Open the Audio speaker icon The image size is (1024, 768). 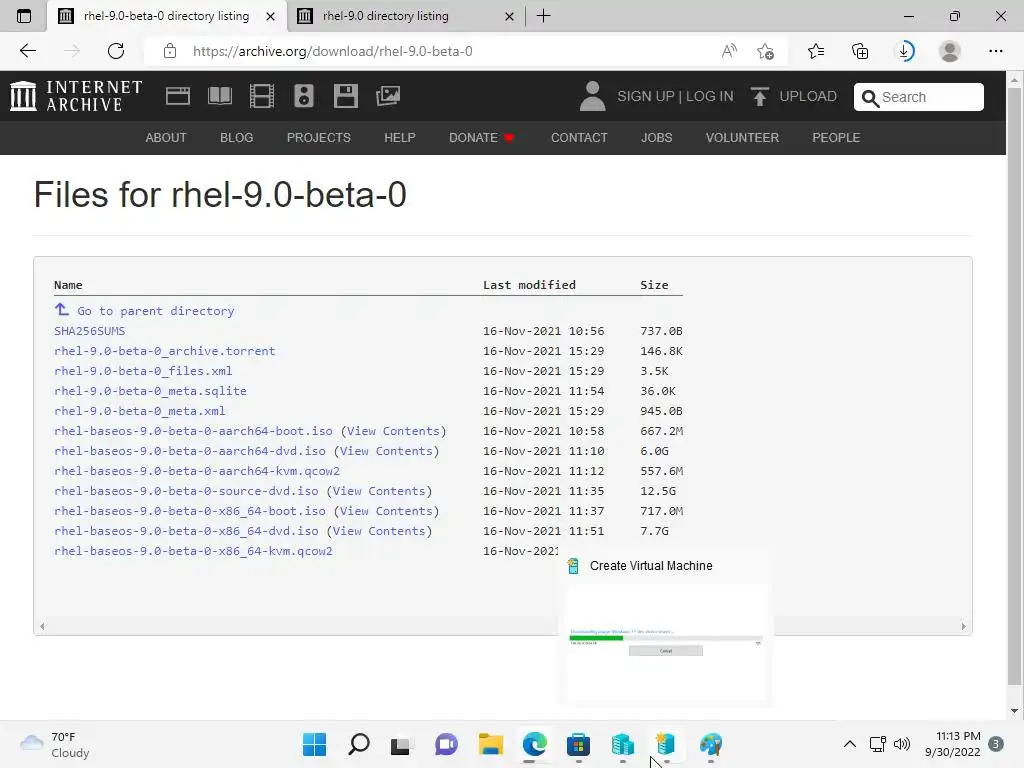point(304,96)
